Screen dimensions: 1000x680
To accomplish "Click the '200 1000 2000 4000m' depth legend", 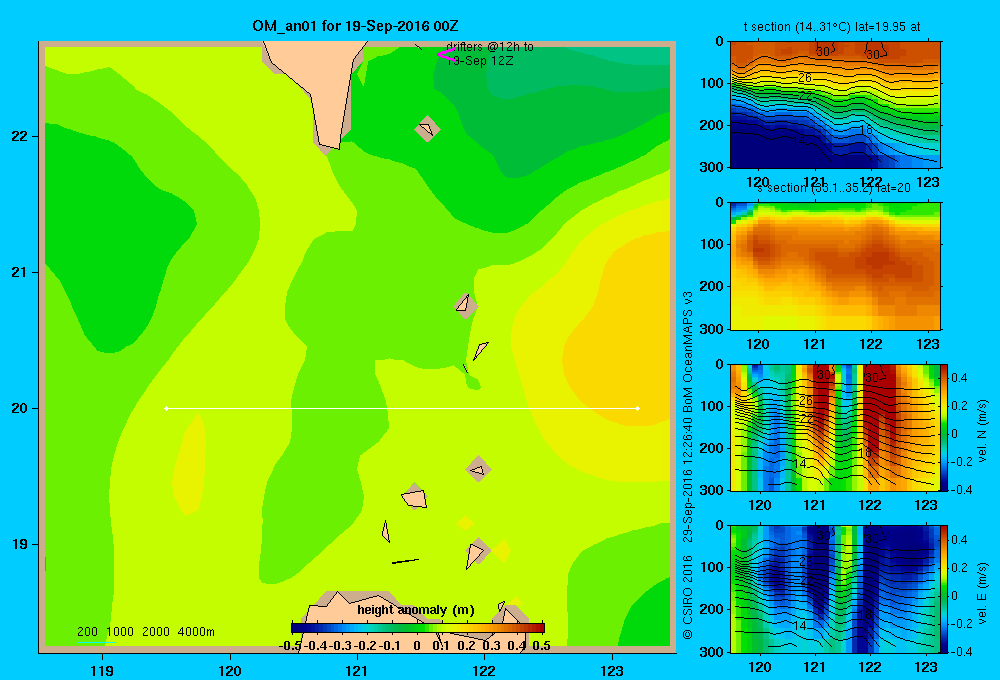I will tap(145, 632).
